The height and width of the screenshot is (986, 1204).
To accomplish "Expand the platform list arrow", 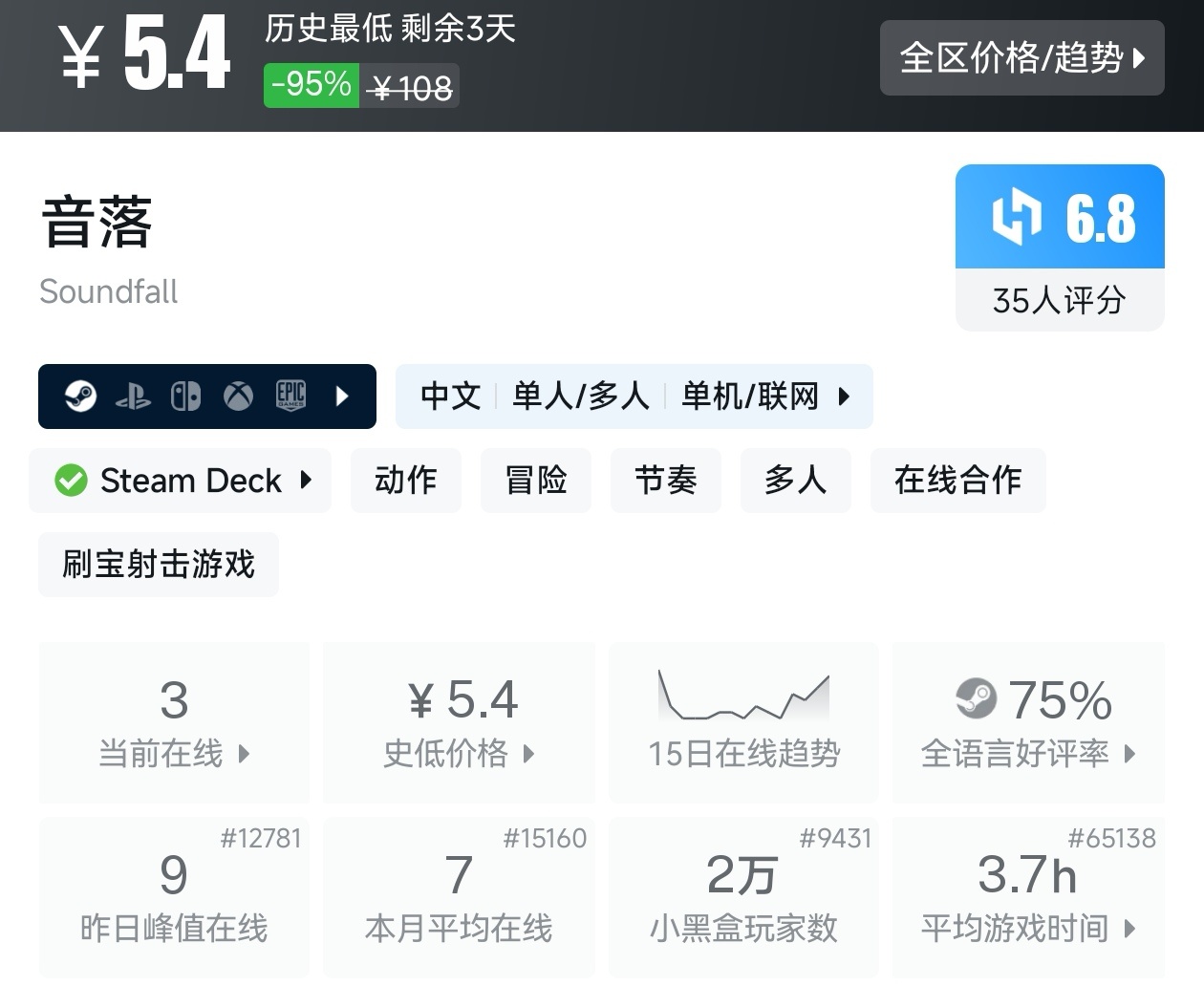I will 343,396.
